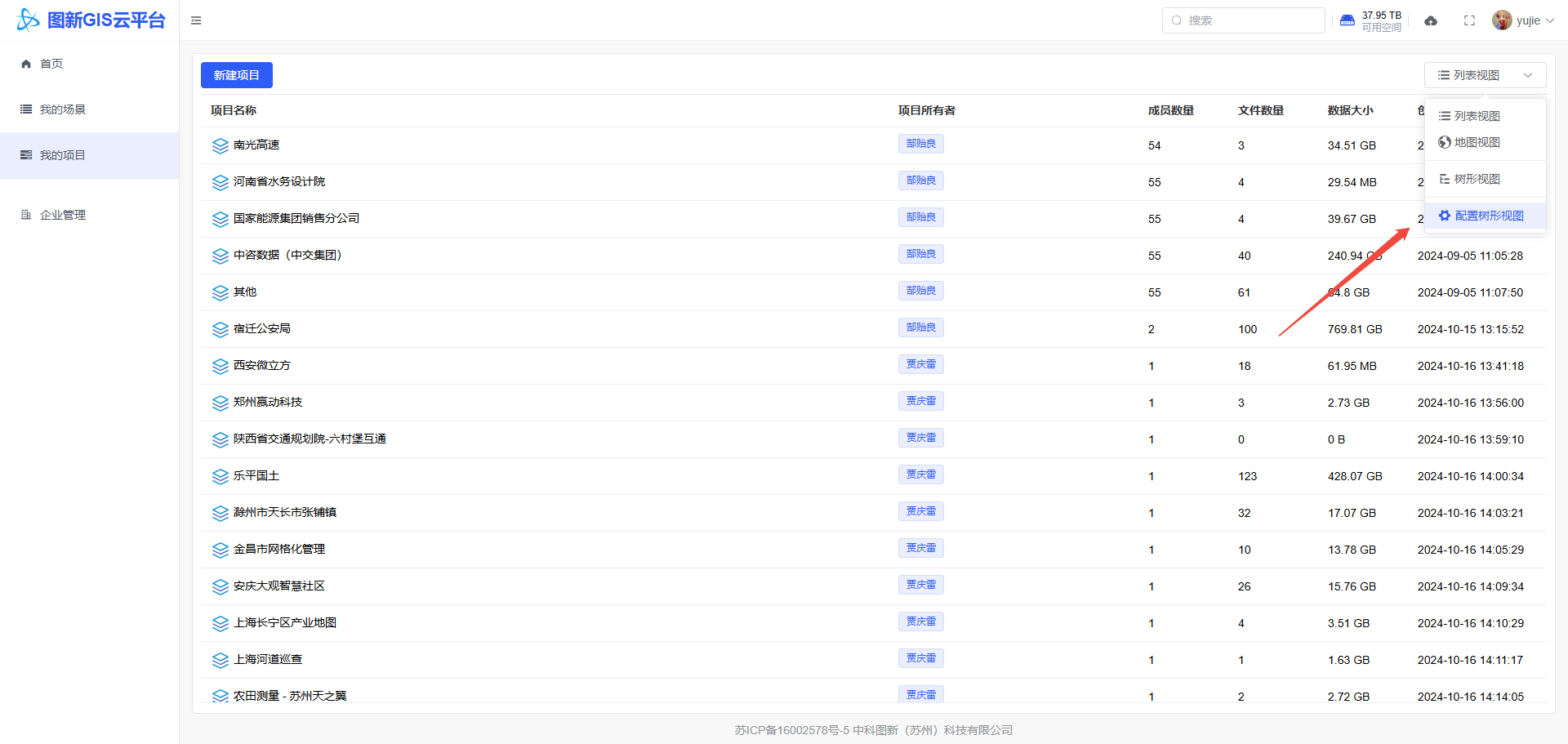
Task: Toggle fullscreen mode icon
Action: pos(1469,20)
